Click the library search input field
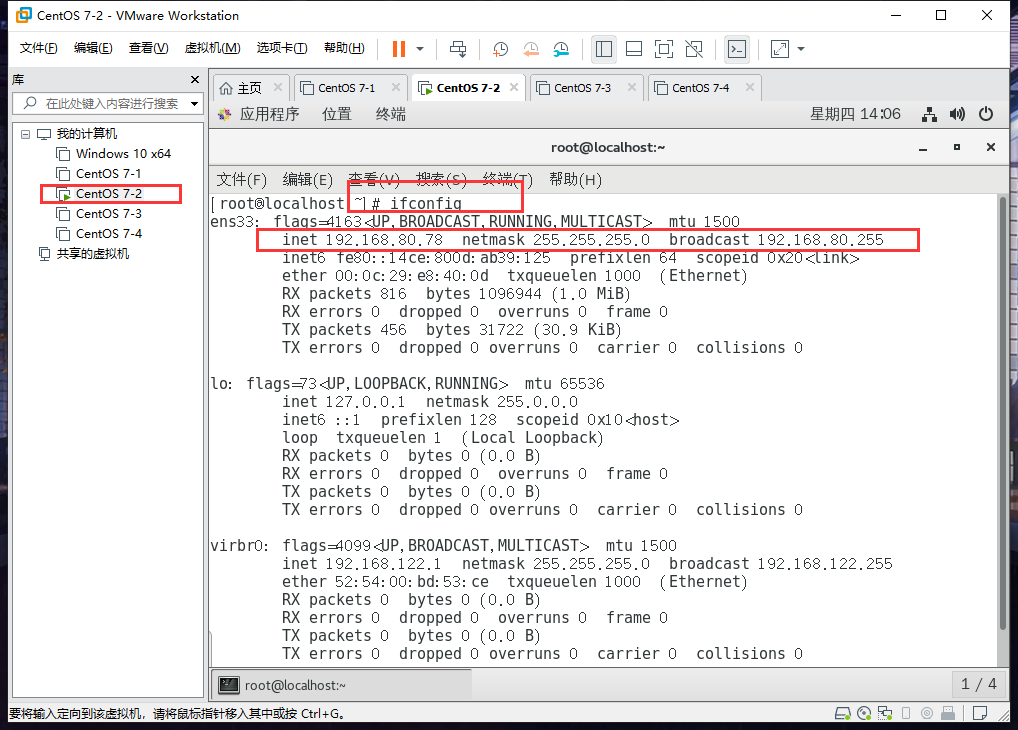This screenshot has height=730, width=1018. pos(105,104)
